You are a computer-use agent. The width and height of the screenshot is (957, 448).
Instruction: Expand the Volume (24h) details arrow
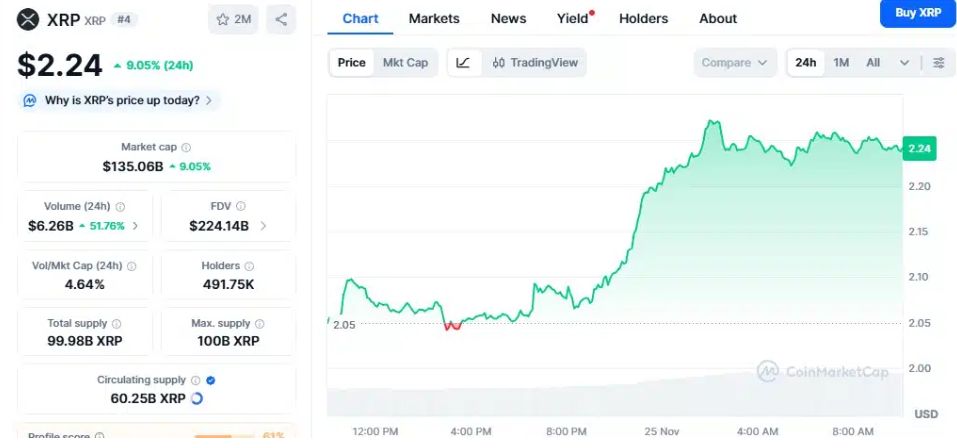[135, 226]
